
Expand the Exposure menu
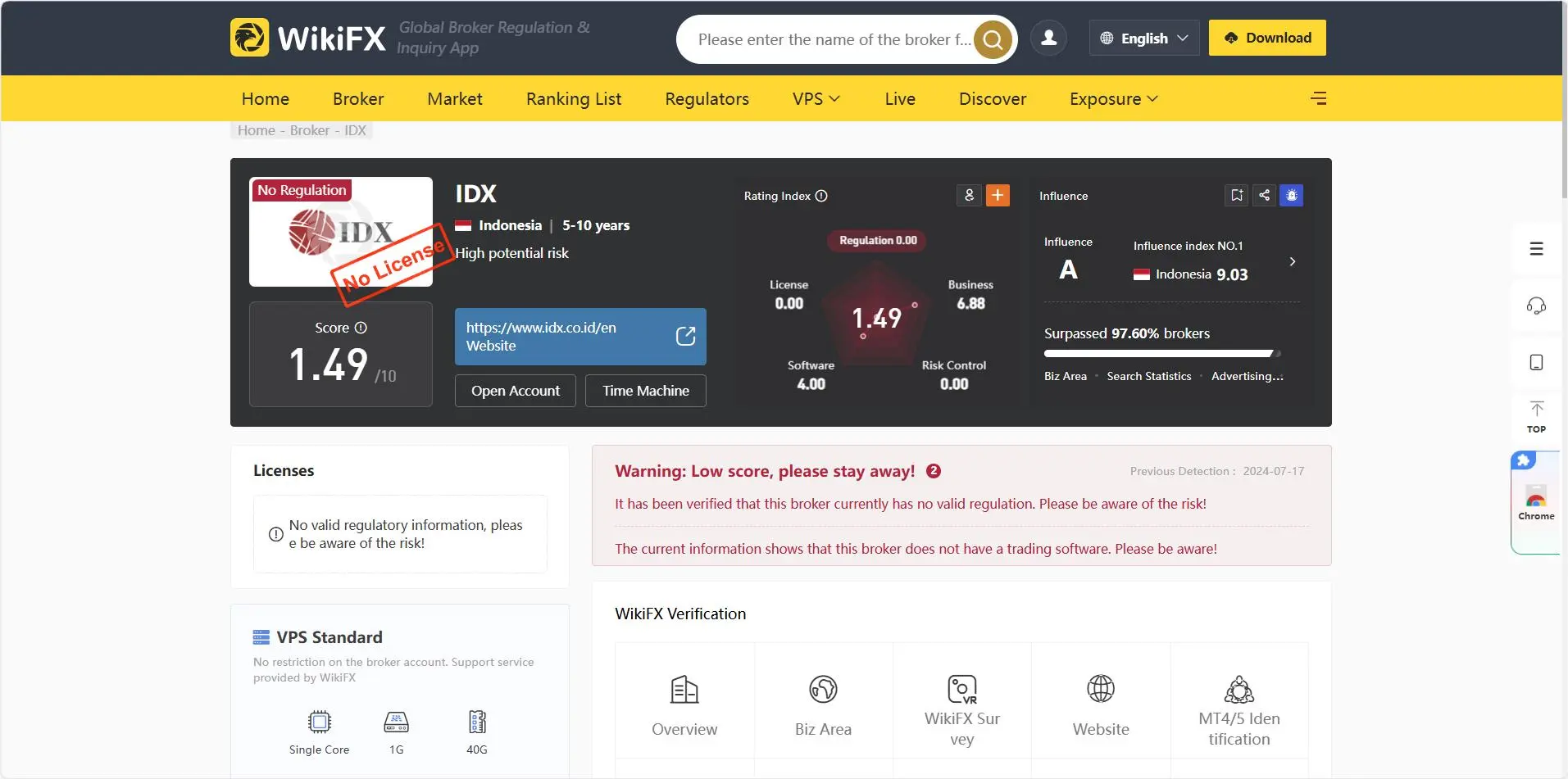tap(1114, 98)
